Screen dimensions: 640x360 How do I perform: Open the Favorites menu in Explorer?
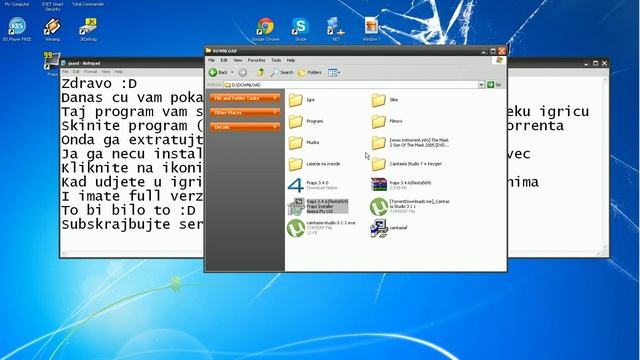[x=256, y=60]
